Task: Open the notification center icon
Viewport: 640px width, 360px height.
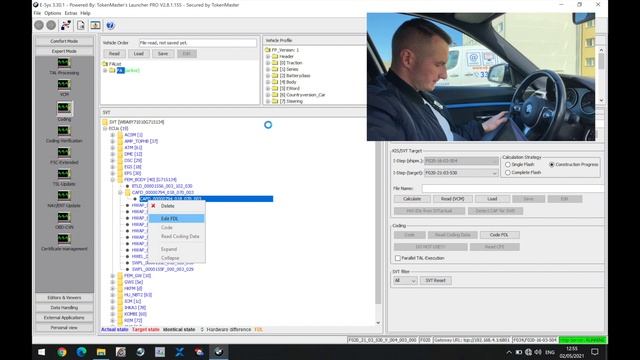Action: pyautogui.click(x=595, y=352)
